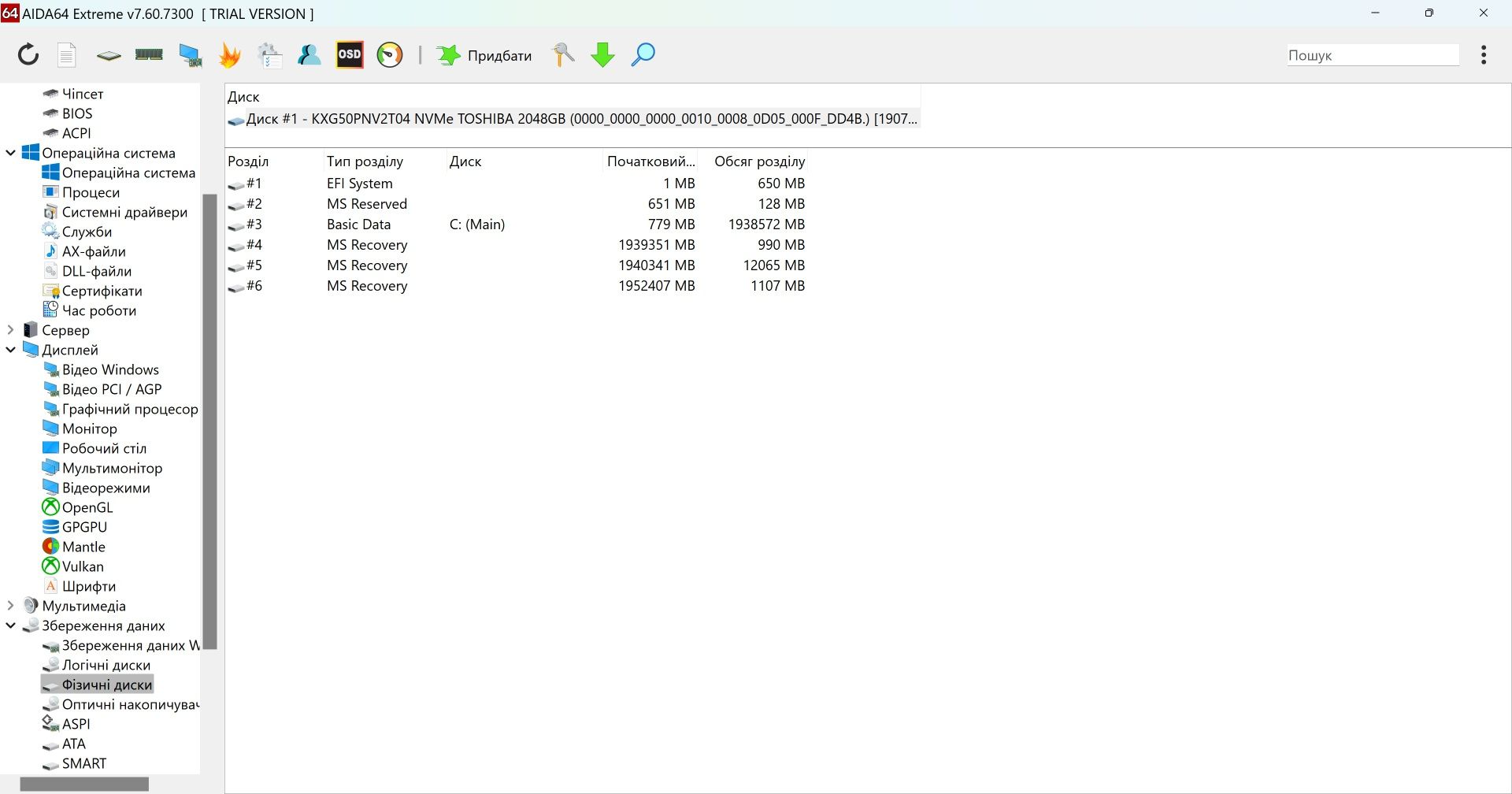Image resolution: width=1512 pixels, height=794 pixels.
Task: Open Час роботи tree item
Action: (x=89, y=310)
